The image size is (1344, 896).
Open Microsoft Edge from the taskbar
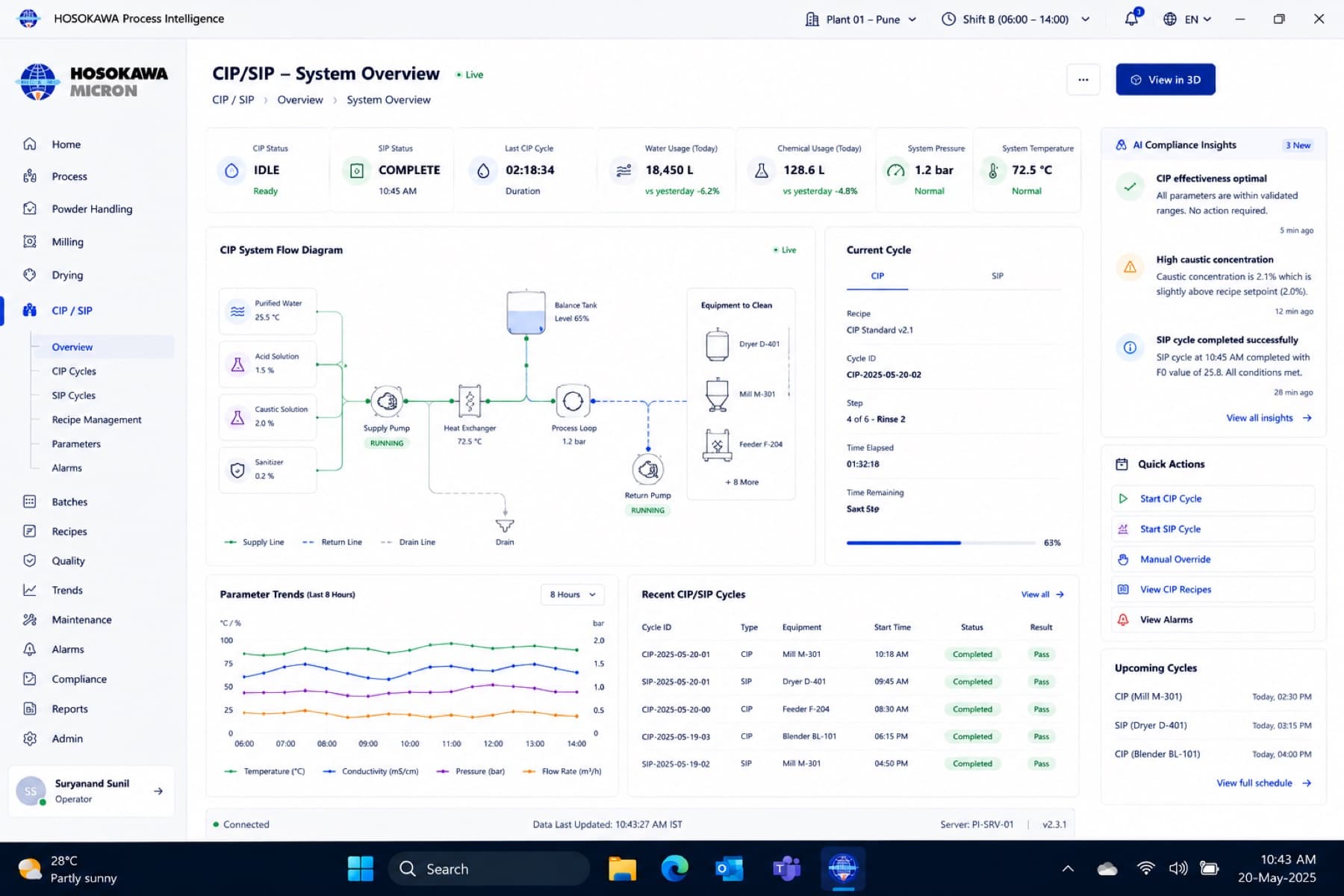click(675, 868)
